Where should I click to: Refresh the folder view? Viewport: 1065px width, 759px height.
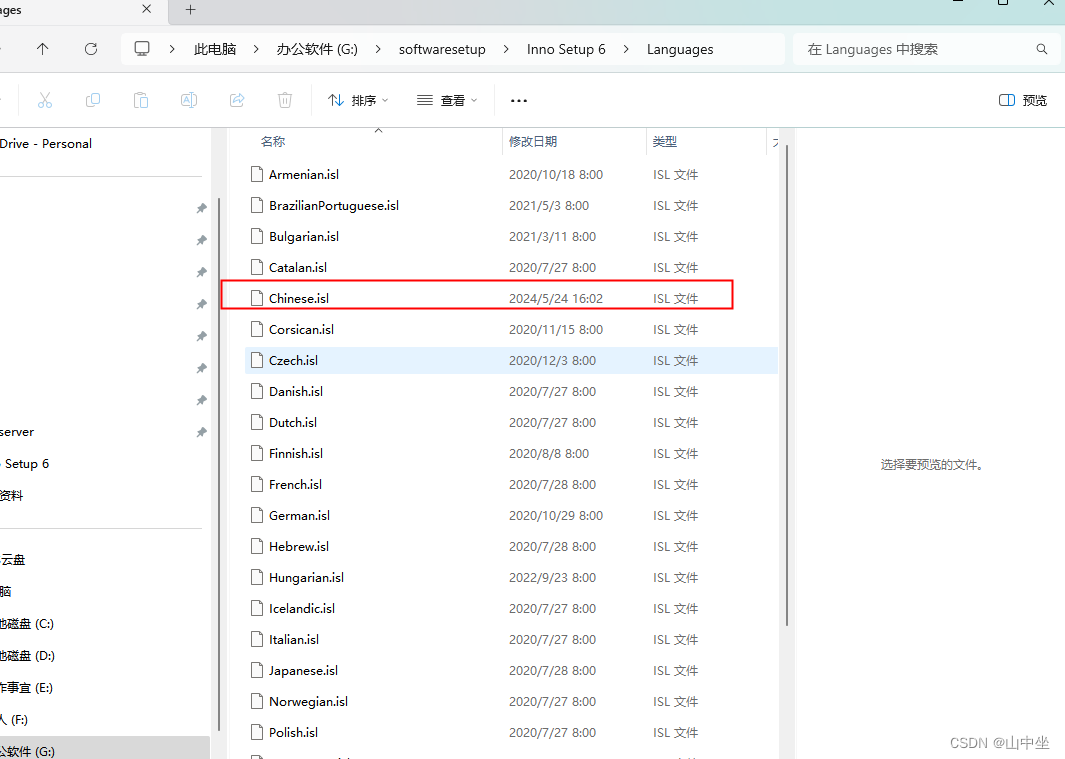[91, 49]
